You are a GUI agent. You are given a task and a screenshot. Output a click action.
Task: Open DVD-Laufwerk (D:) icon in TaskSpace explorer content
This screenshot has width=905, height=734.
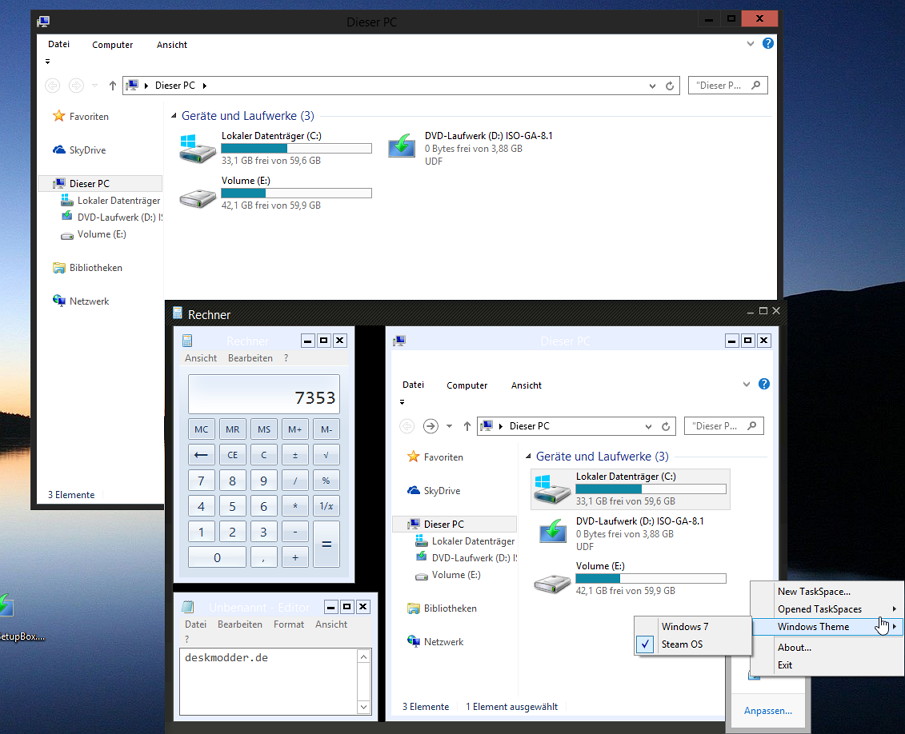click(x=552, y=531)
